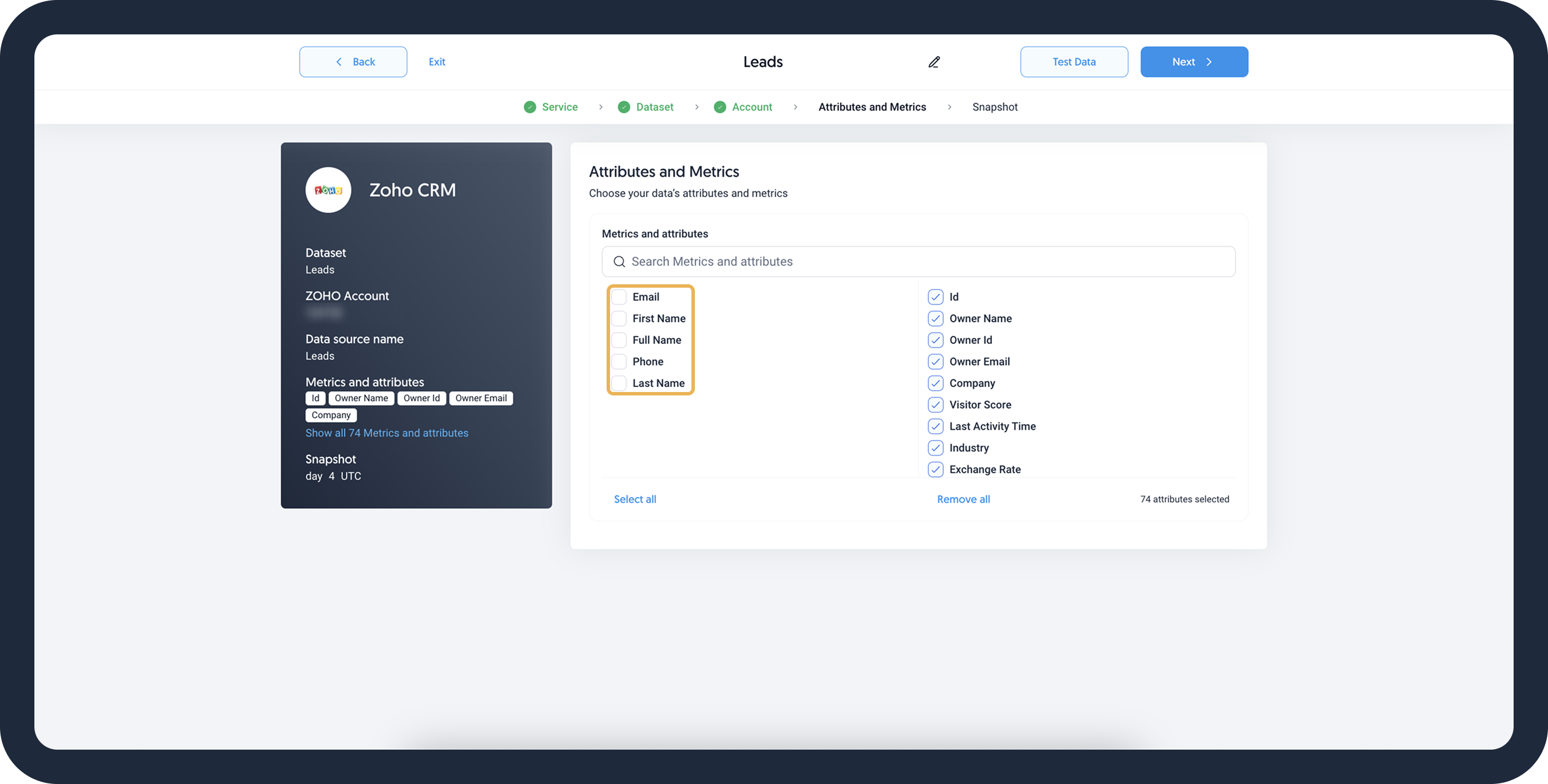The height and width of the screenshot is (784, 1548).
Task: Click the Next button
Action: pyautogui.click(x=1194, y=62)
